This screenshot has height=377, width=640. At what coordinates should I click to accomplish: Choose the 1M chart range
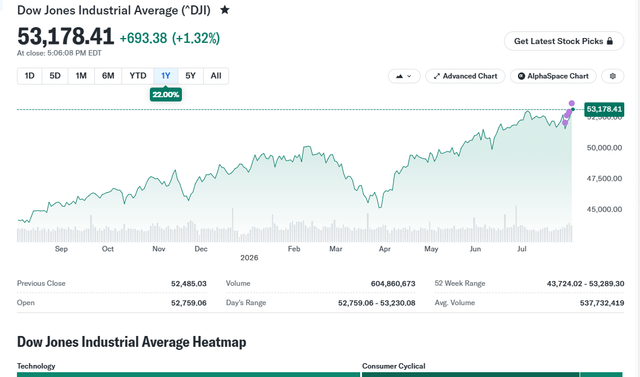click(x=81, y=76)
